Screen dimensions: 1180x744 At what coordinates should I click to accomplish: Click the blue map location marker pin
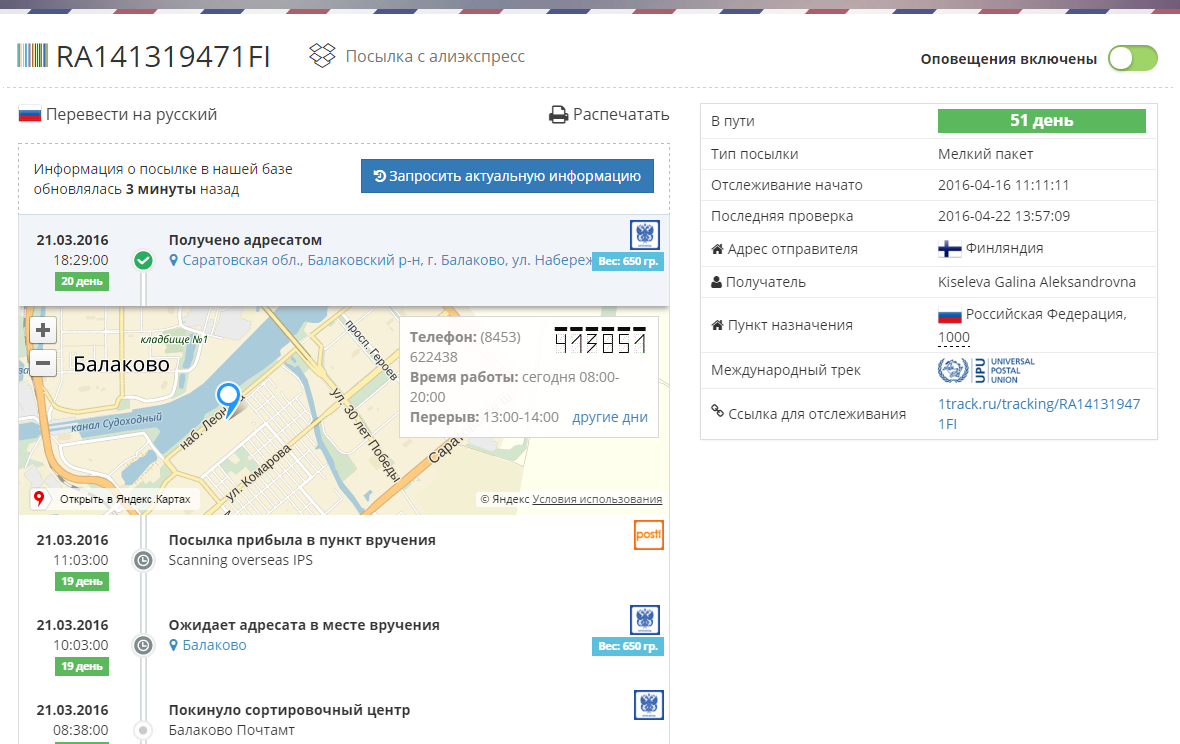click(x=229, y=399)
